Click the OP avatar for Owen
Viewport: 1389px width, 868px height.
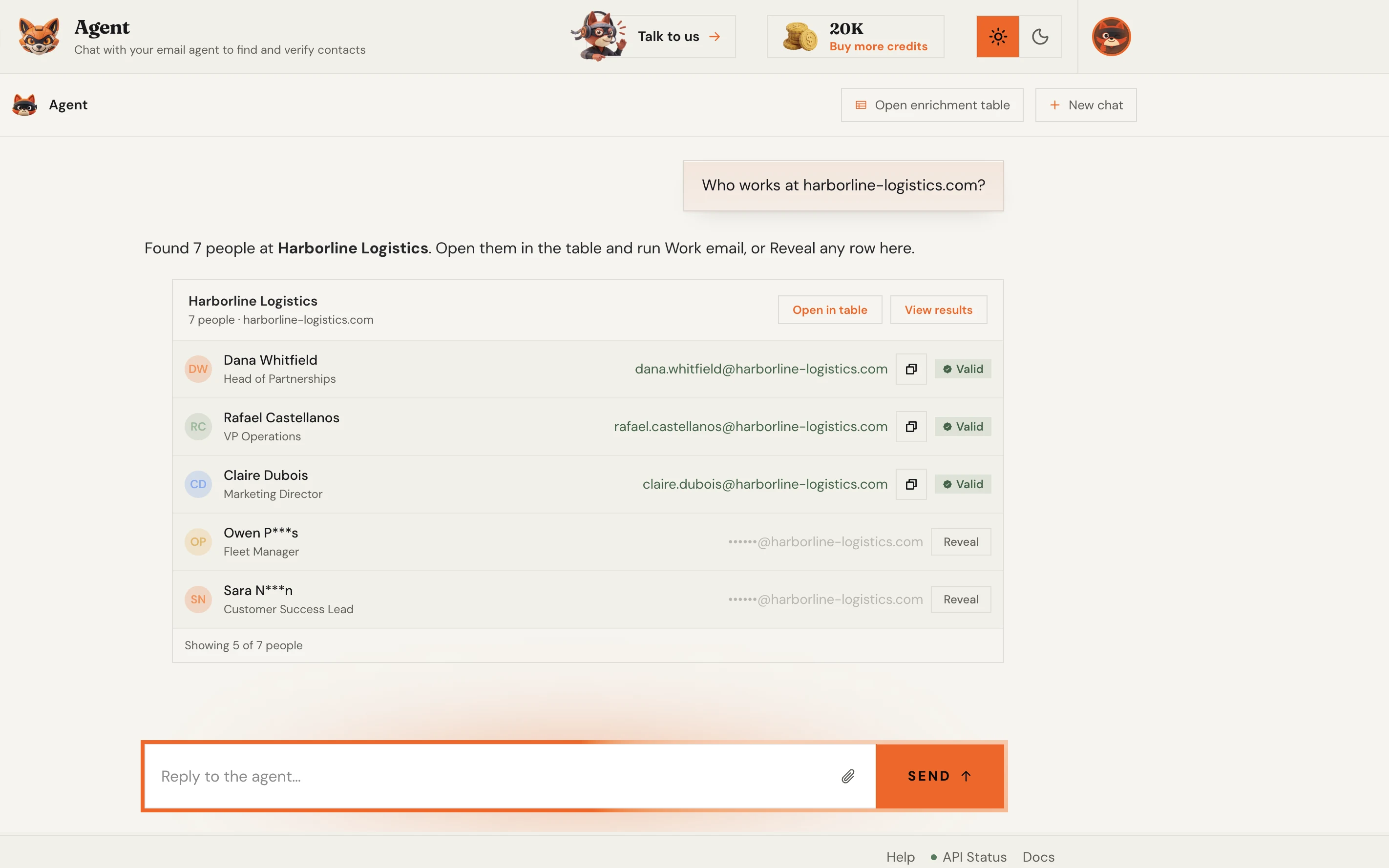click(198, 541)
